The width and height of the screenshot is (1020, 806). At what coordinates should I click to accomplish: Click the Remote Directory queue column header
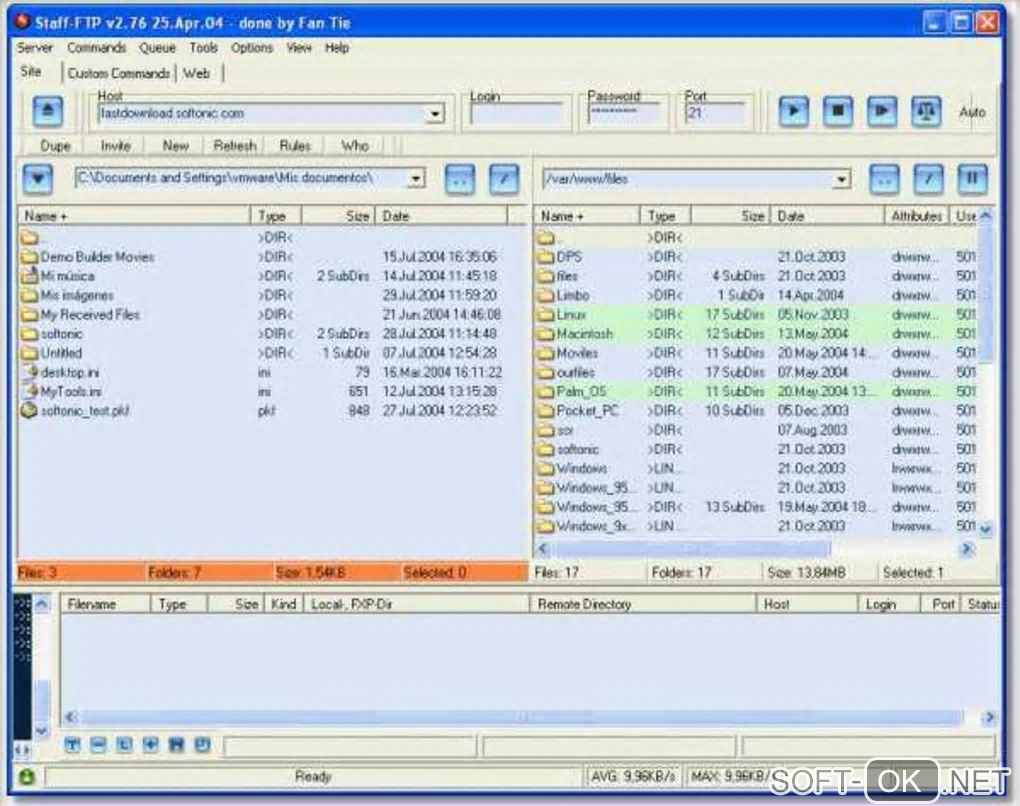643,604
